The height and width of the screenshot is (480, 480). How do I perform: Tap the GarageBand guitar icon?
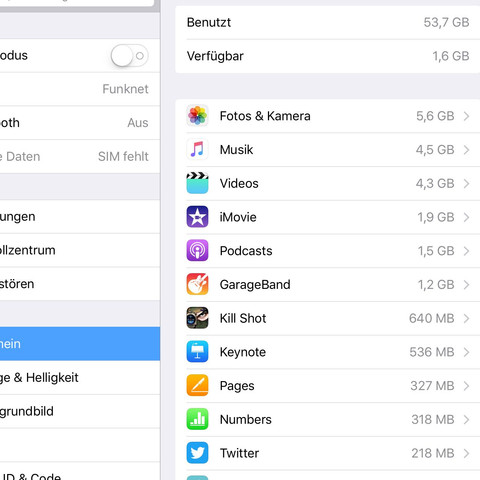point(197,284)
